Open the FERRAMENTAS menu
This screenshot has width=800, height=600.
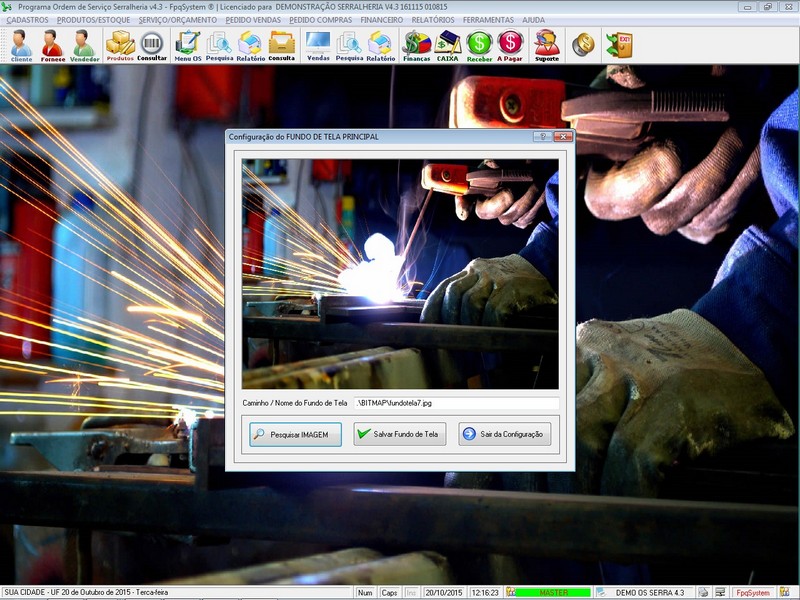(x=488, y=20)
